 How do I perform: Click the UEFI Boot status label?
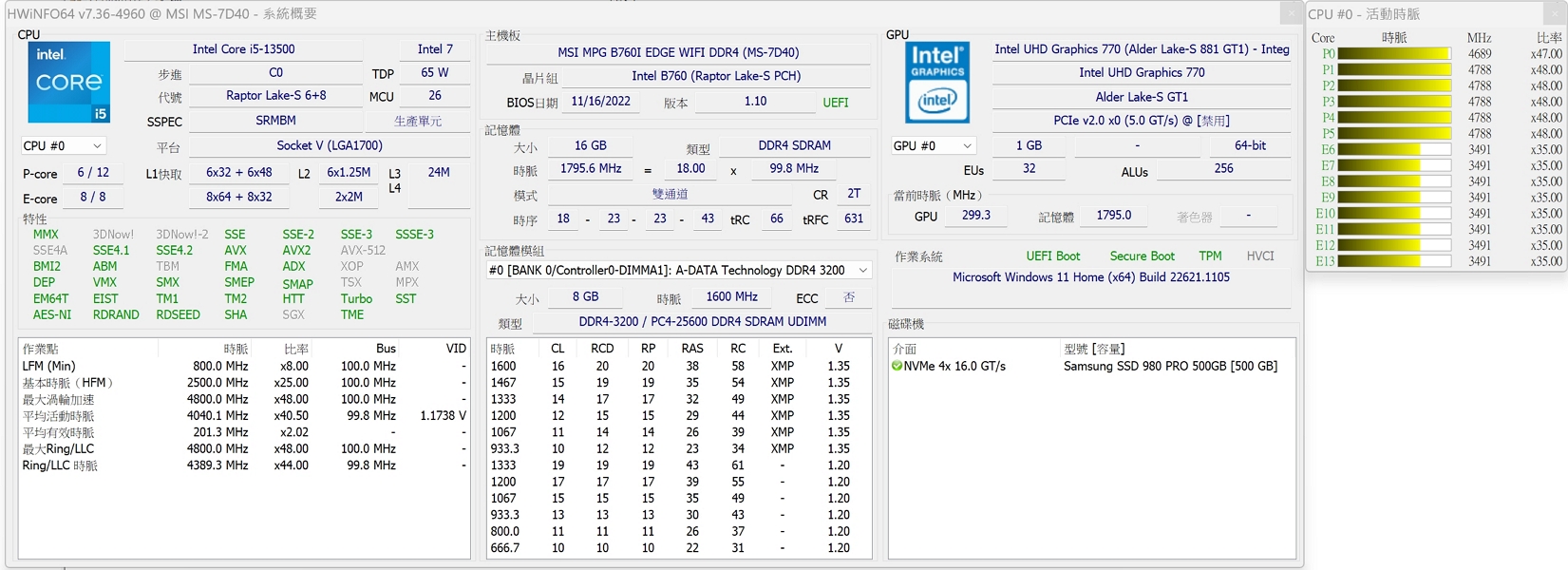[x=1052, y=256]
